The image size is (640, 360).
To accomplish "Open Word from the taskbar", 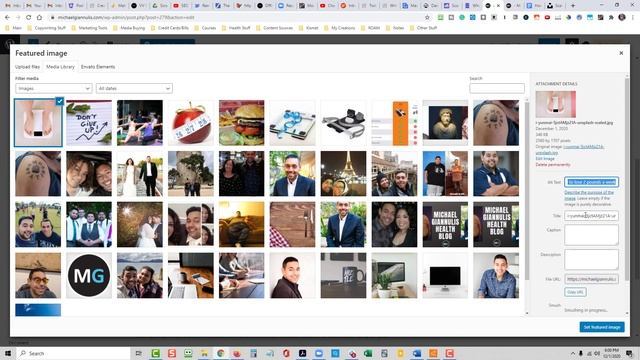I will (x=416, y=353).
